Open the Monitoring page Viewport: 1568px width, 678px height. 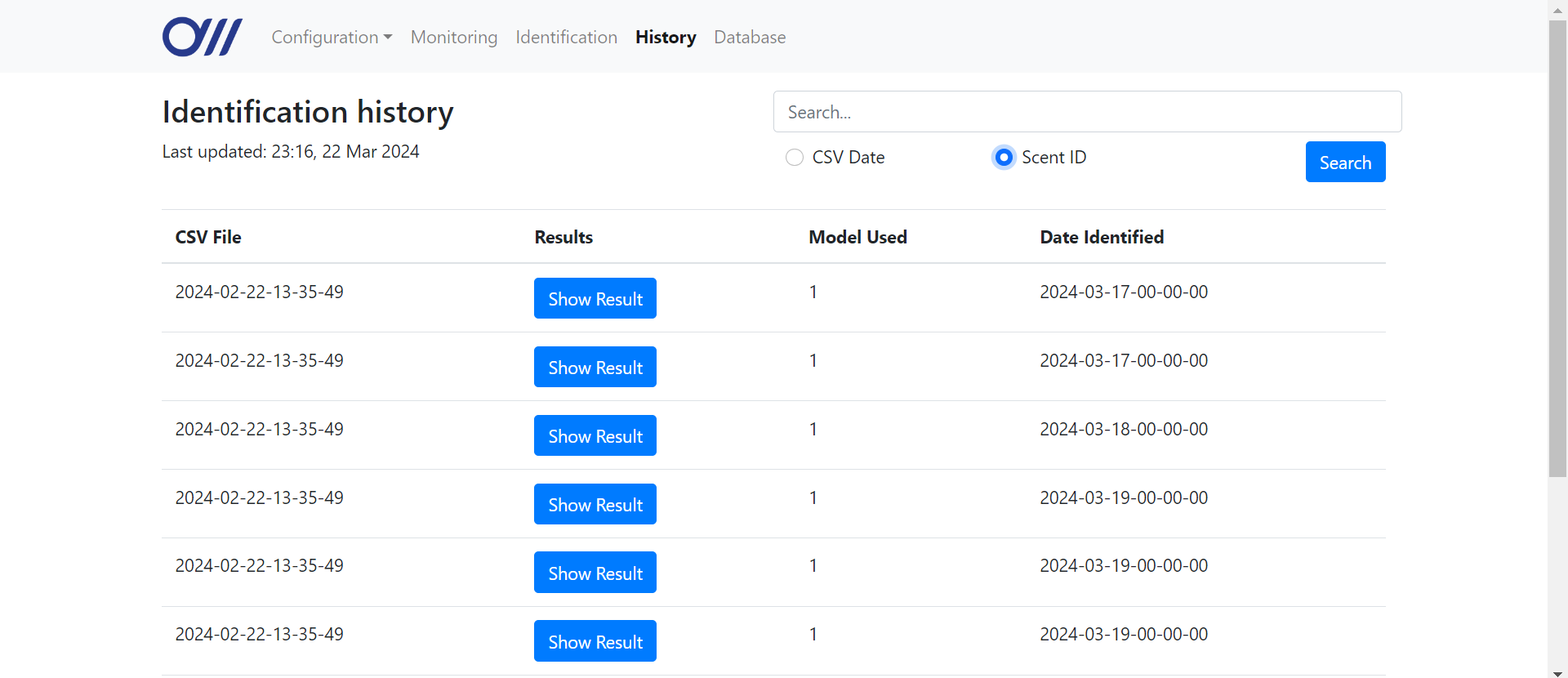(454, 37)
